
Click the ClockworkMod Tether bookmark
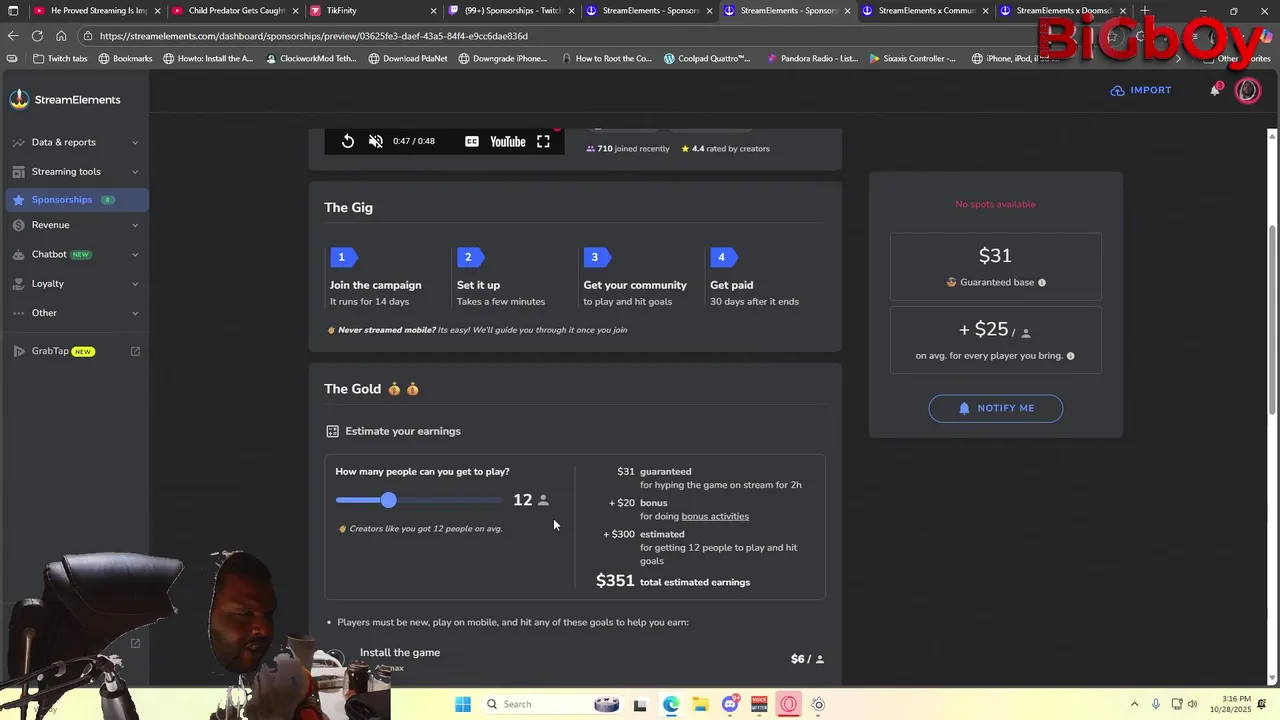[311, 58]
